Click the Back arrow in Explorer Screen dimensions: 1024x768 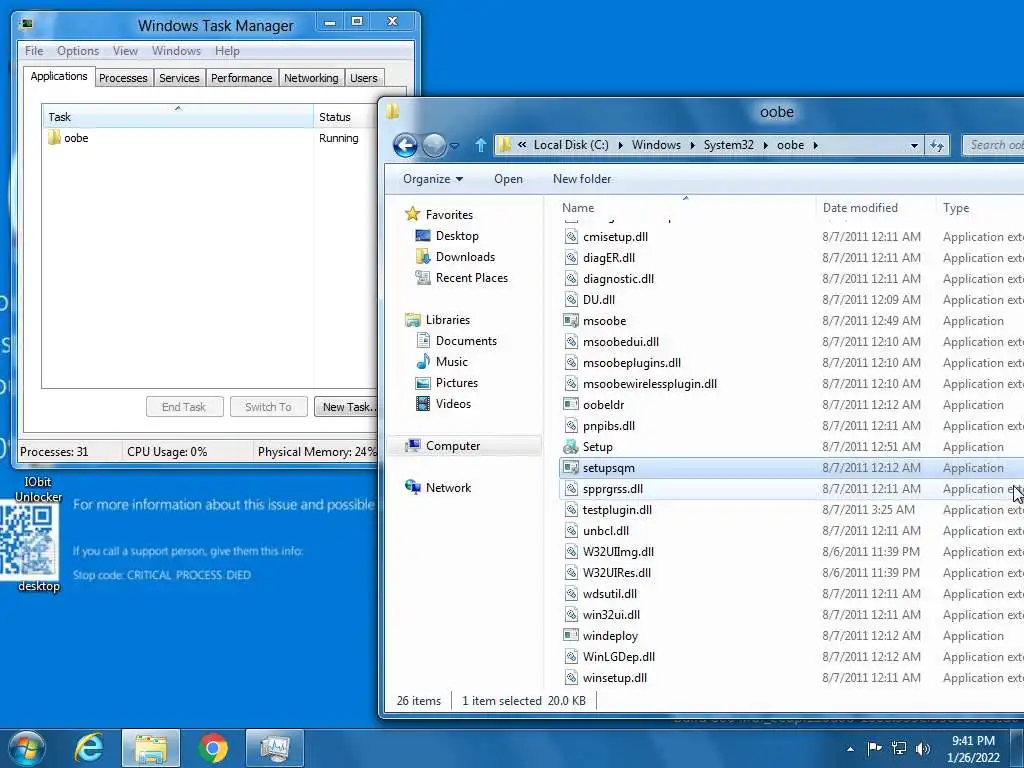pyautogui.click(x=405, y=145)
